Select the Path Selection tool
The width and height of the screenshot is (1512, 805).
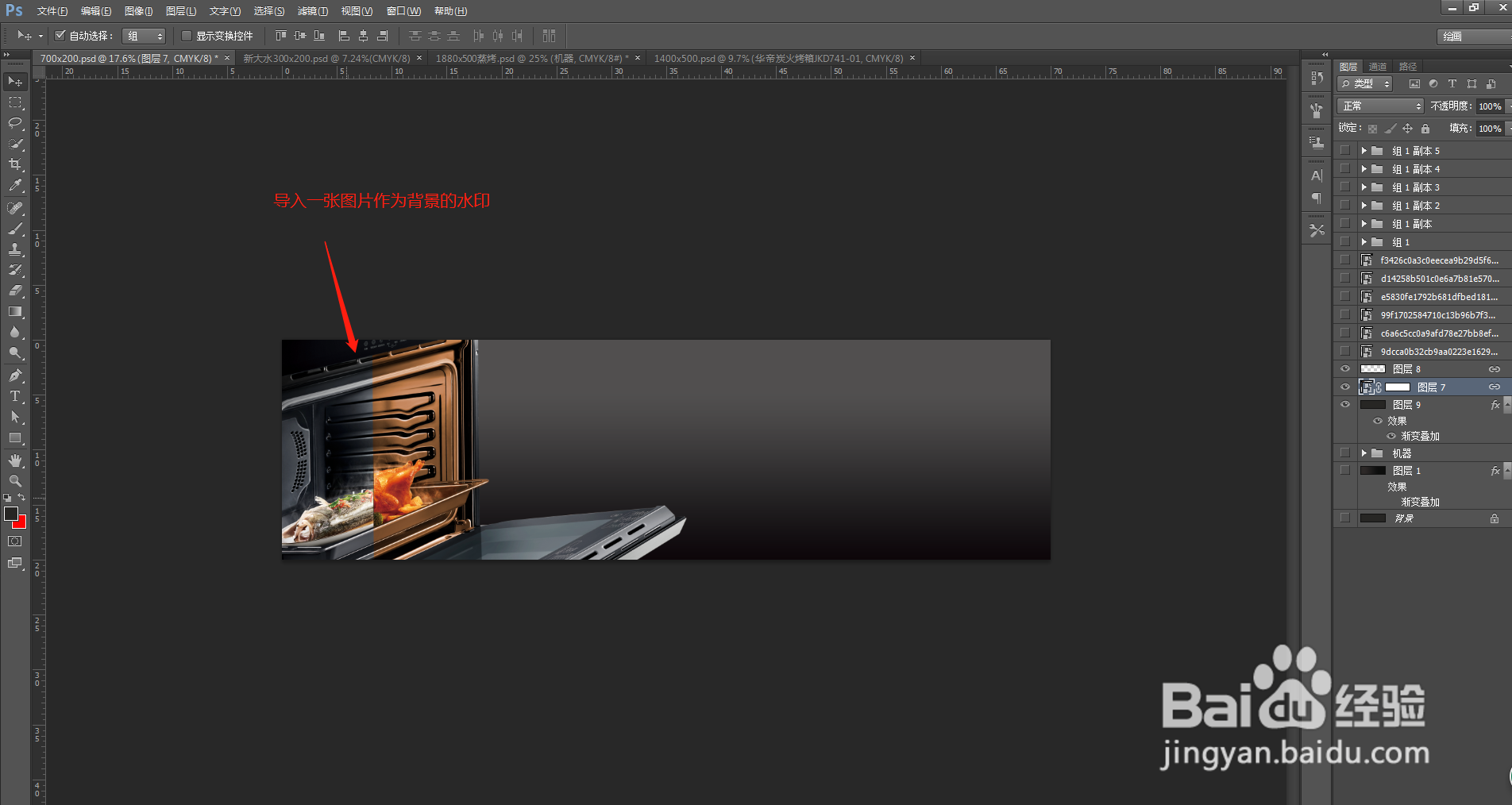[x=15, y=417]
